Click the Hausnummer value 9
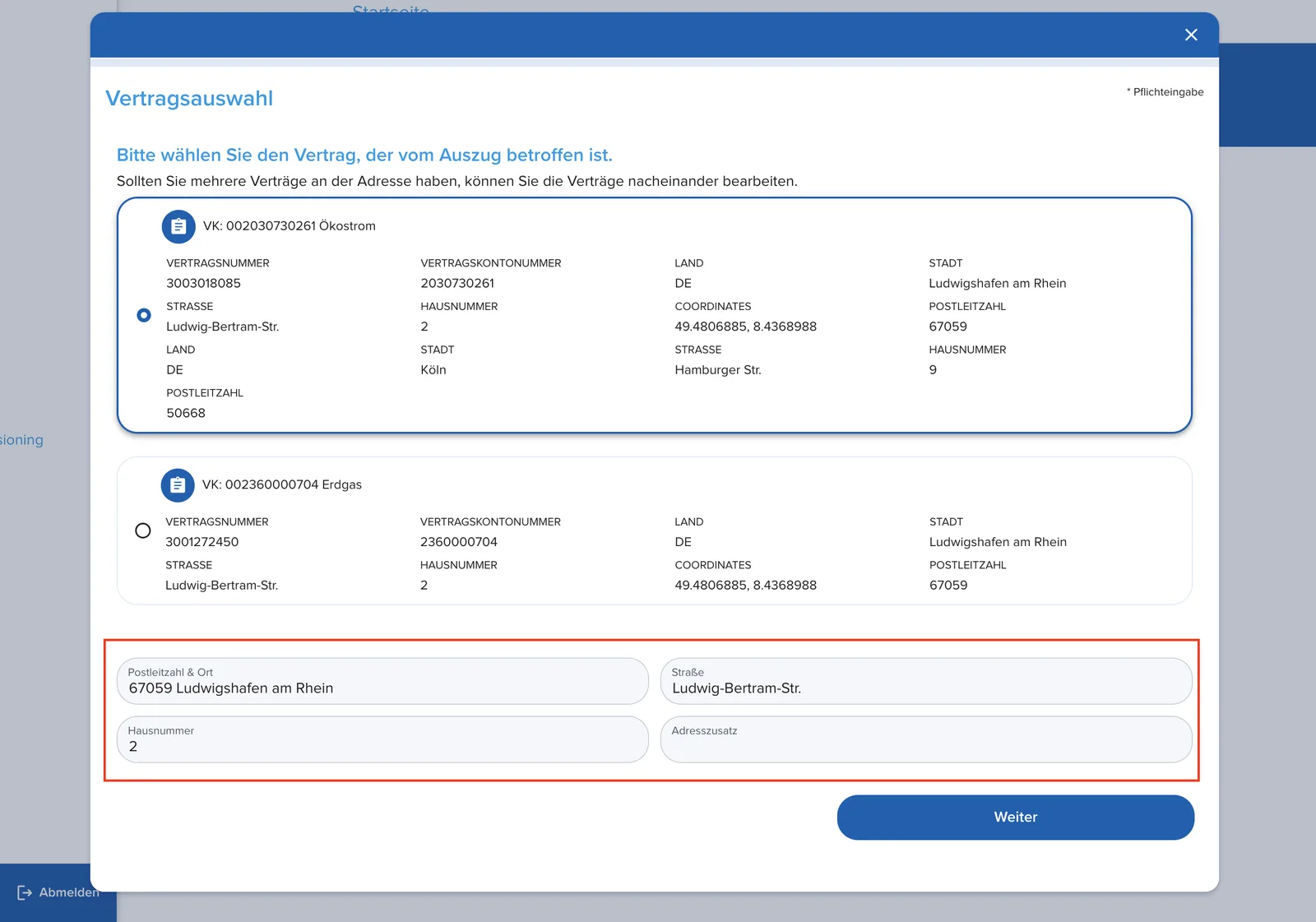The width and height of the screenshot is (1316, 922). pyautogui.click(x=933, y=370)
